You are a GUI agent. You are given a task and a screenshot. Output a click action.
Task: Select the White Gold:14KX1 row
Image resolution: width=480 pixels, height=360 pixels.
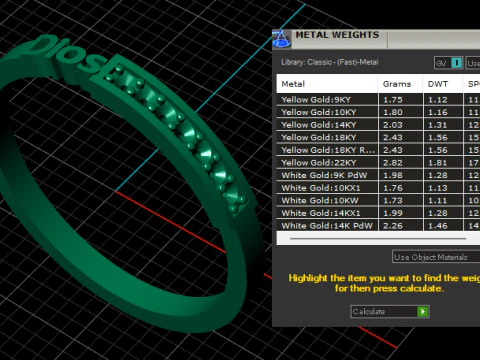(378, 213)
